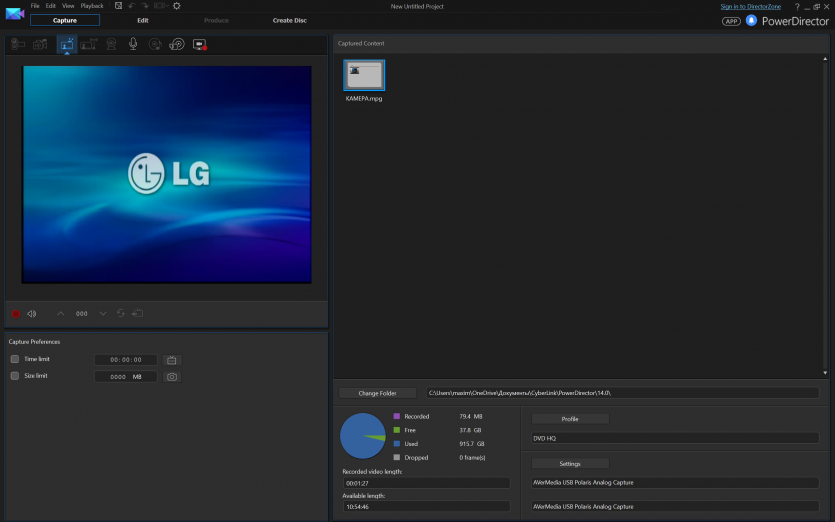The image size is (835, 522).
Task: Select the KAMEPA.mpg captured clip thumbnail
Action: [364, 76]
